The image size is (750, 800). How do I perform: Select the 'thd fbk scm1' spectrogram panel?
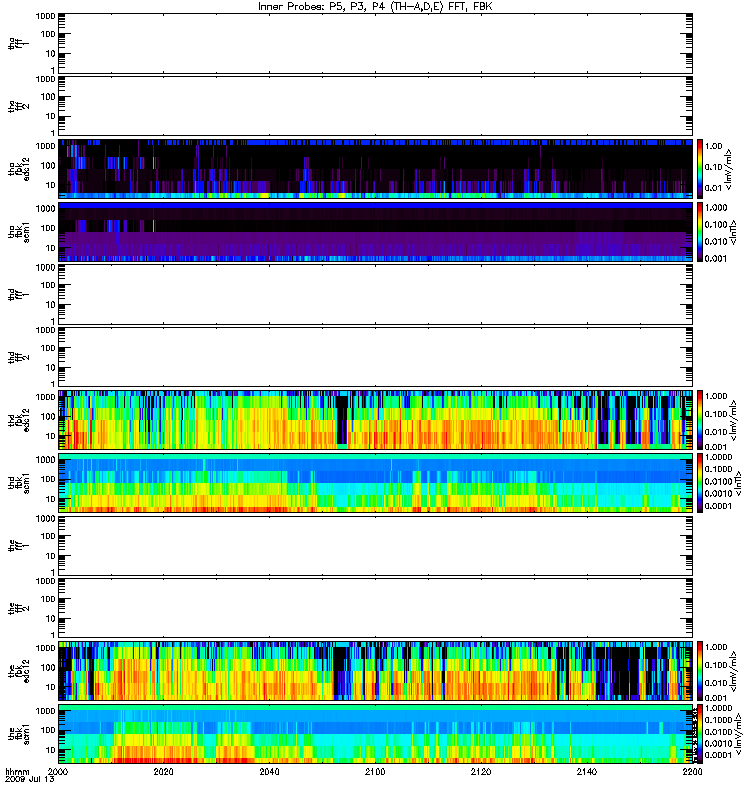(376, 483)
